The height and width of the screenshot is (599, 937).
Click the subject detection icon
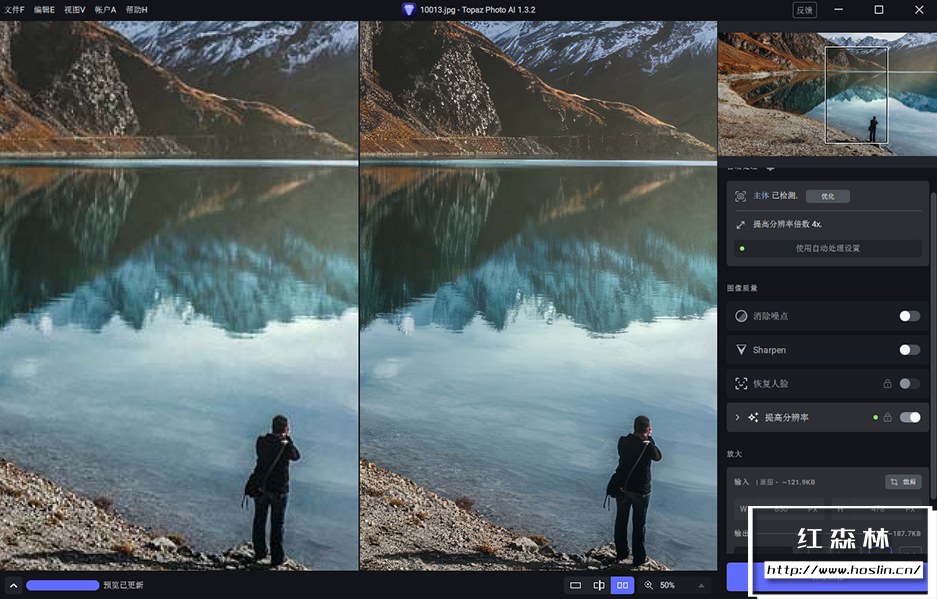click(x=740, y=196)
